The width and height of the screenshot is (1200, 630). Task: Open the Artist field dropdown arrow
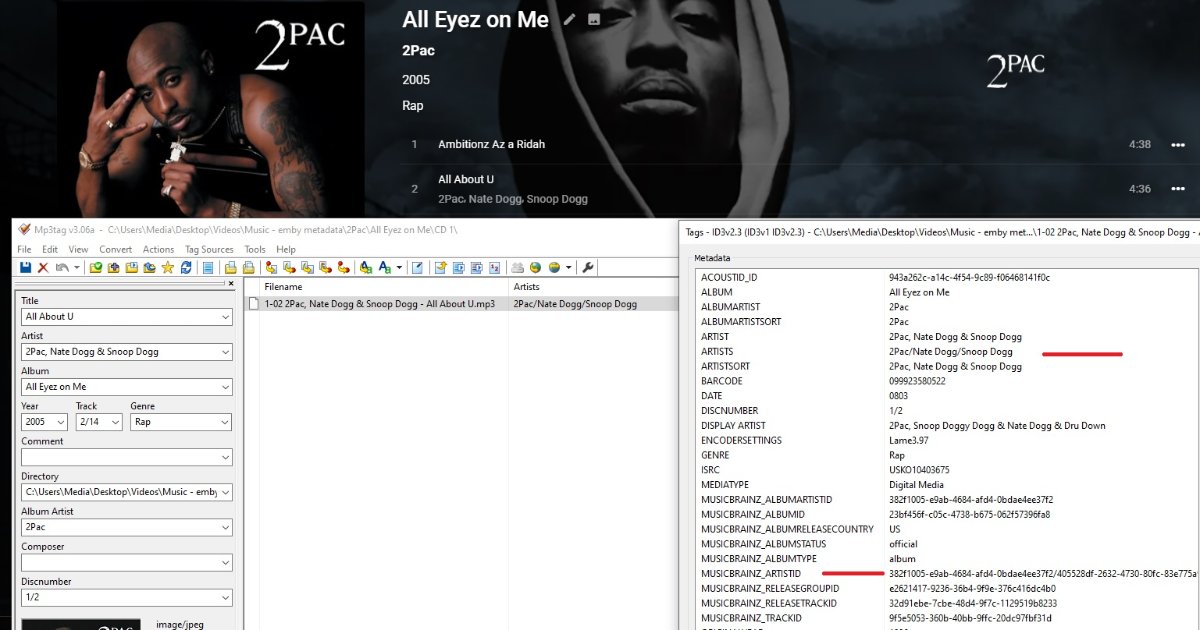click(x=224, y=352)
